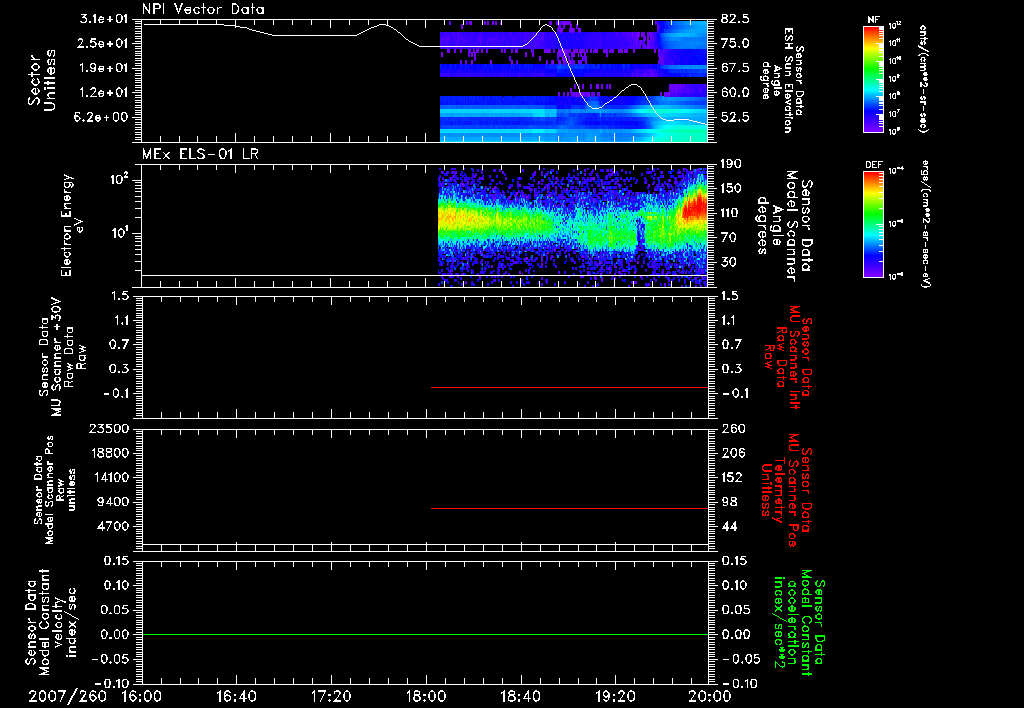Click the red "MU Scanner Pos Telemetry" label
Screen dimensions: 1024x708
tap(787, 490)
